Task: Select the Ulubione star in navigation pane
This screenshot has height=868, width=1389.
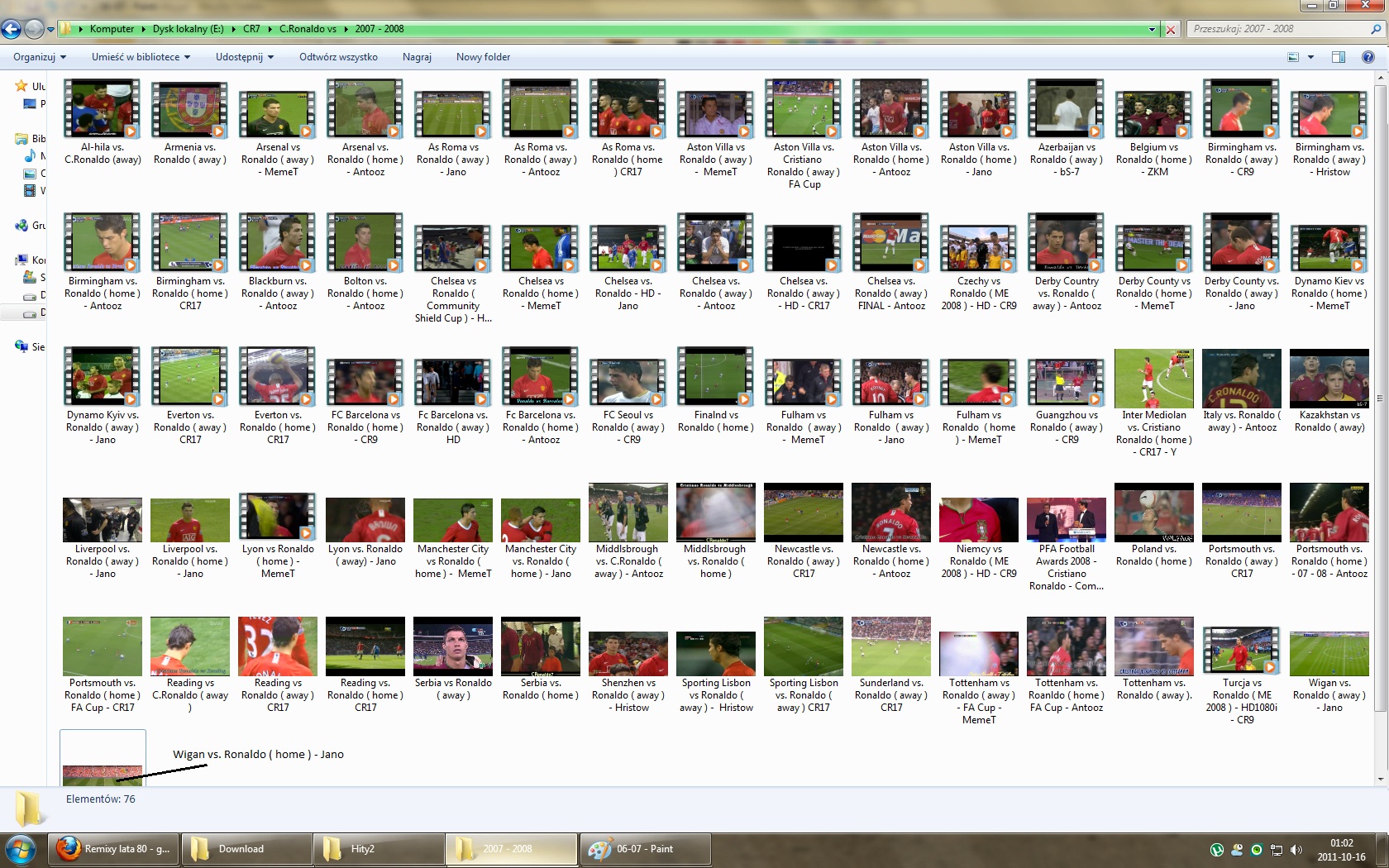Action: (21, 86)
